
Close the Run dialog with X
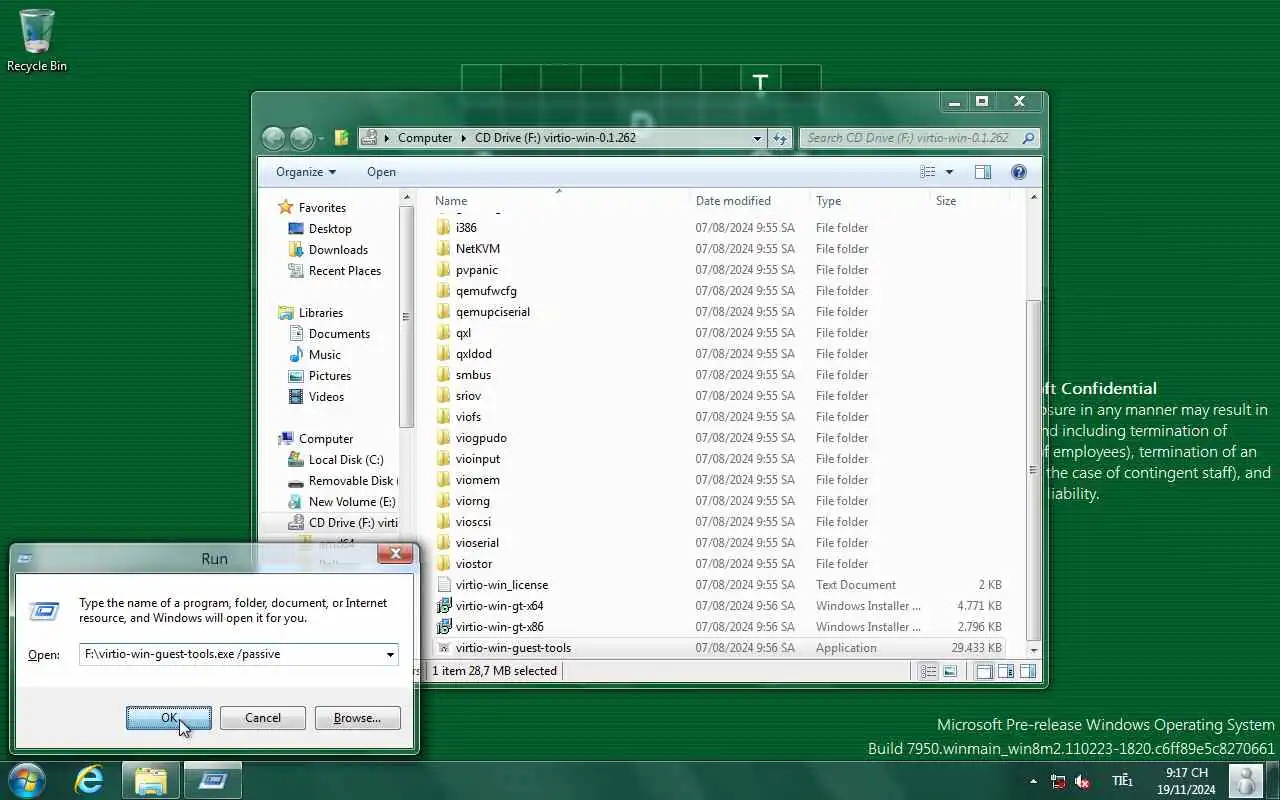[x=395, y=553]
